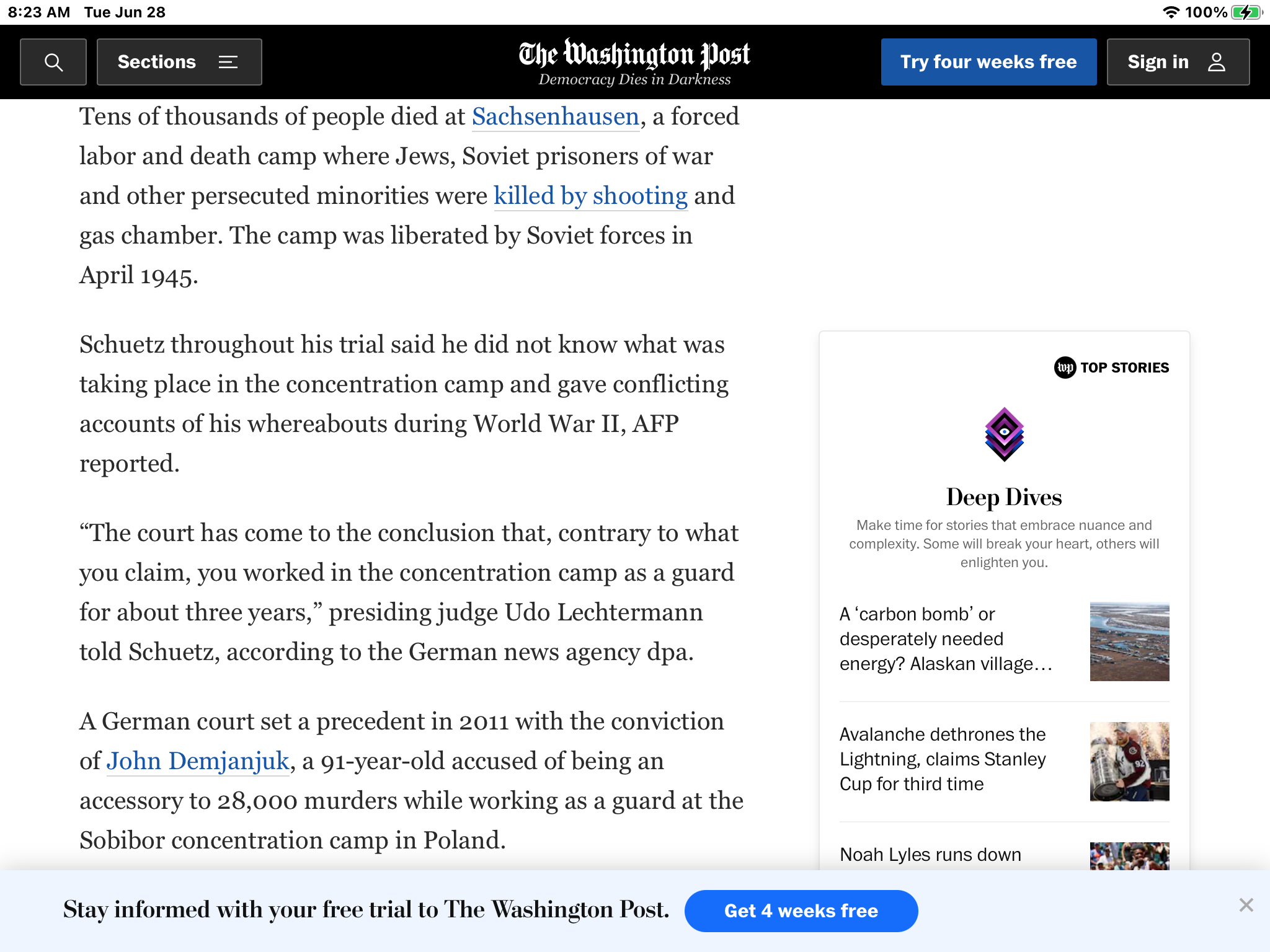
Task: Tap the Deep Dives diamond icon
Action: [1004, 434]
